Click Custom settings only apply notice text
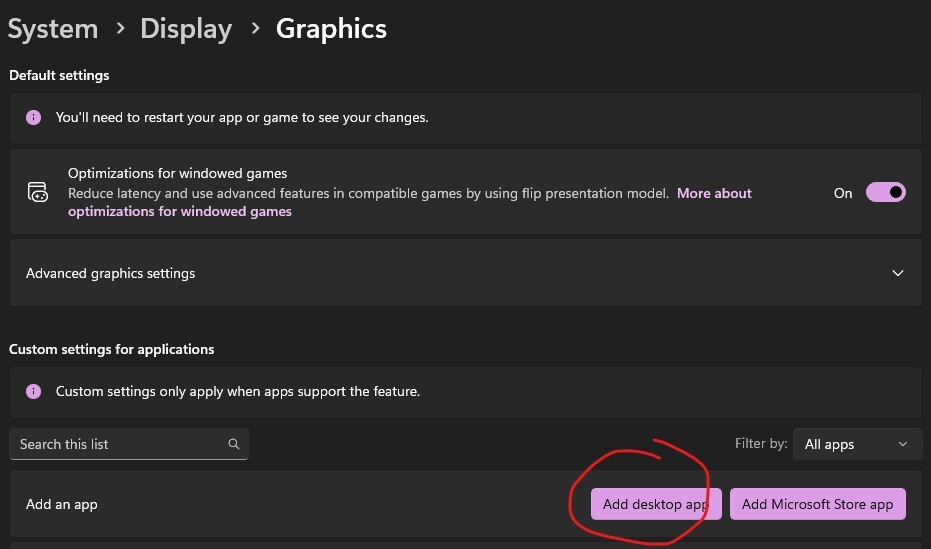This screenshot has width=931, height=549. 238,391
